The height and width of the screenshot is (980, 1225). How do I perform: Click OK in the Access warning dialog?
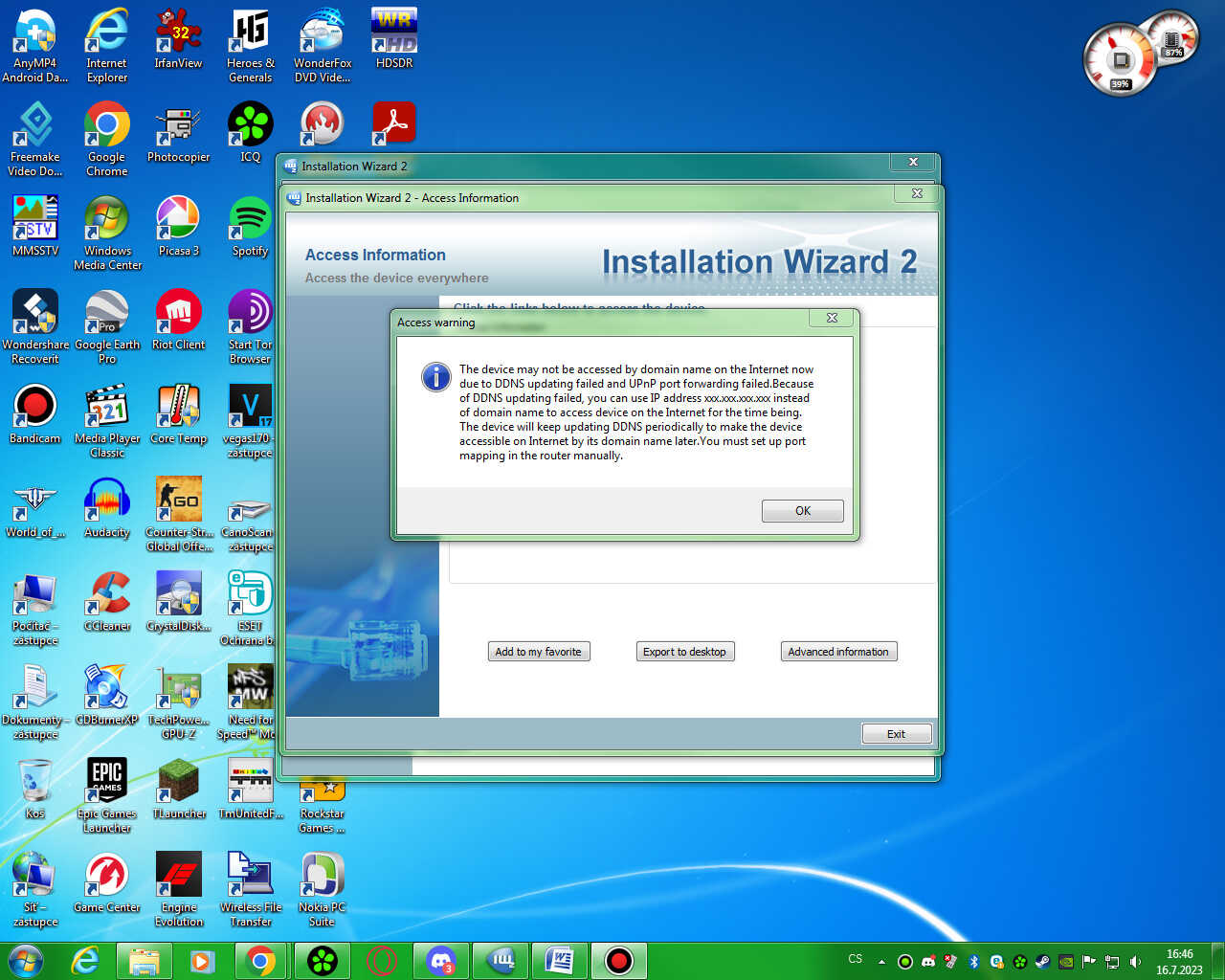click(802, 511)
